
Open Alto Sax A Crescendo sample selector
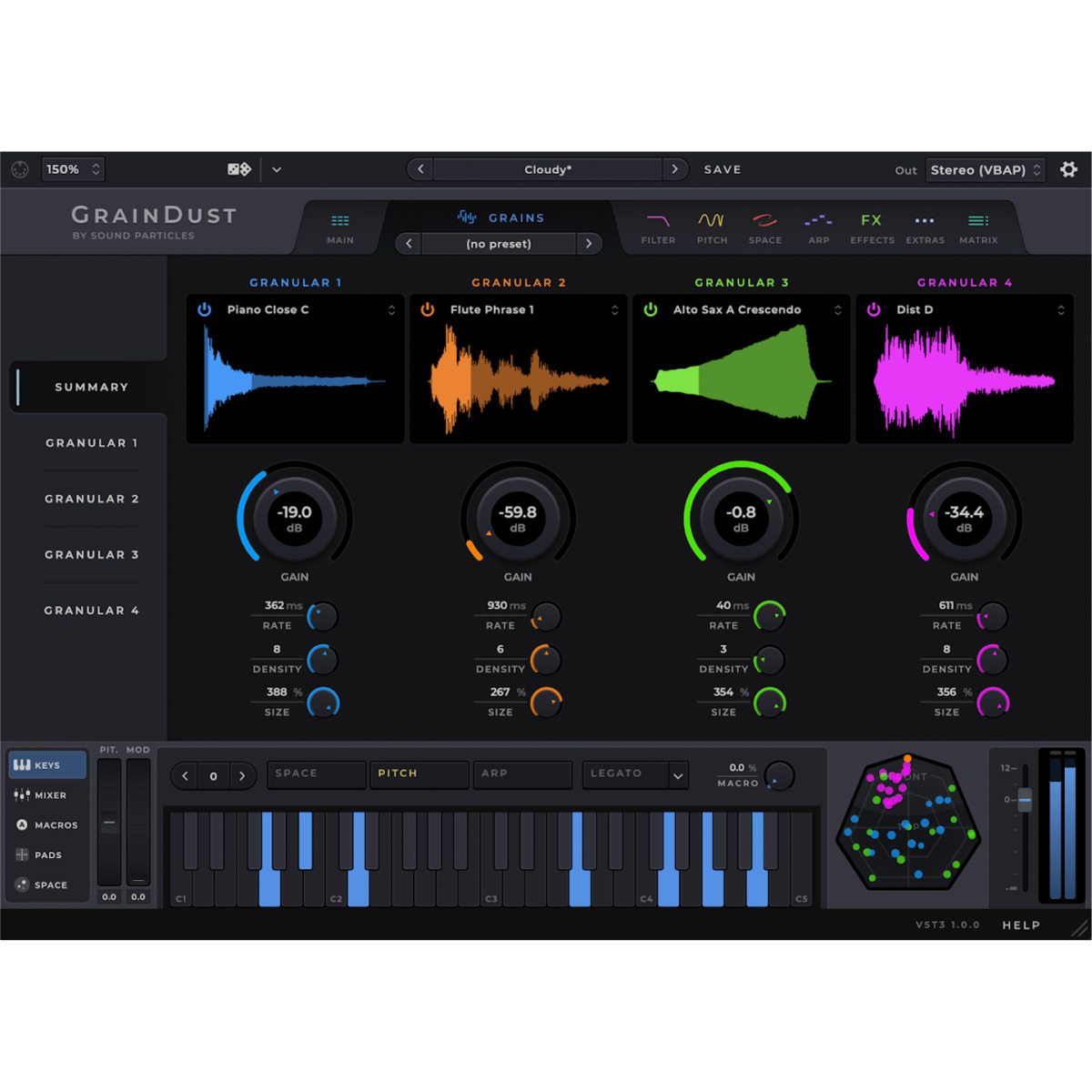click(837, 310)
